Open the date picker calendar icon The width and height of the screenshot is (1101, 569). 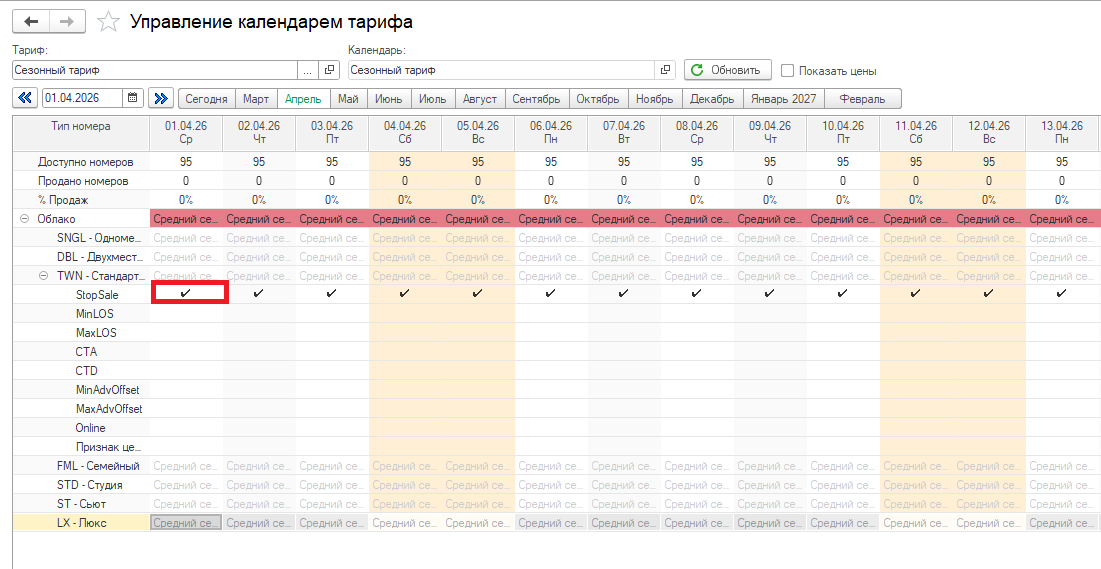[x=133, y=98]
